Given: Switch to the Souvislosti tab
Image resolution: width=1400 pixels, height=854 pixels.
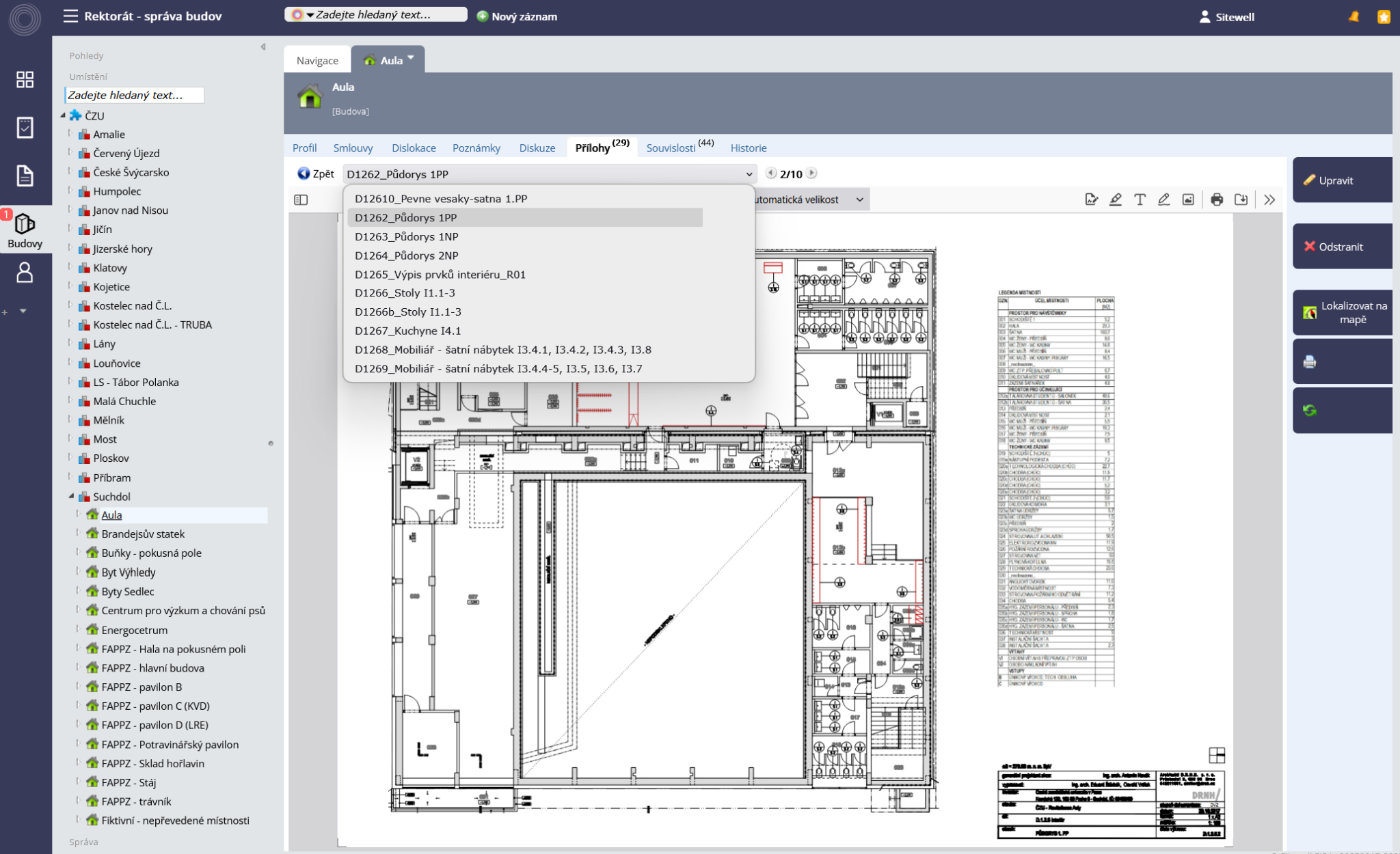Looking at the screenshot, I should click(671, 148).
